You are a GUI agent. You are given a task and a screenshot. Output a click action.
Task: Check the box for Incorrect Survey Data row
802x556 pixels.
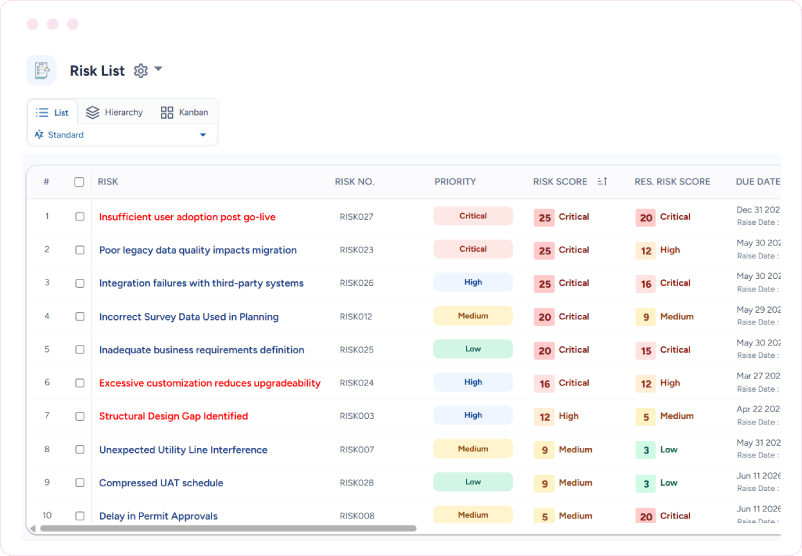(x=80, y=317)
